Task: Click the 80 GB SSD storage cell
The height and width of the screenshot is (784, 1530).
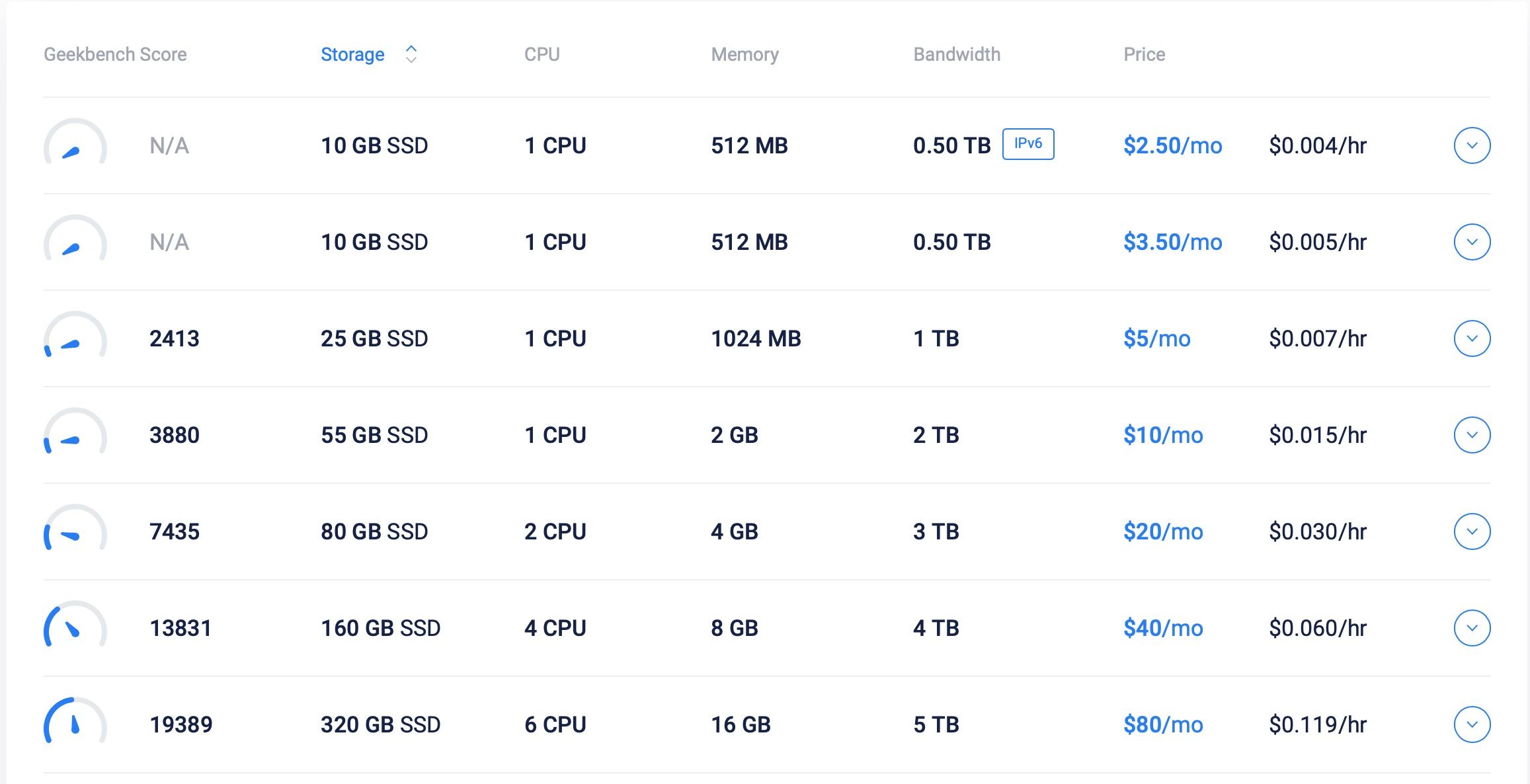Action: click(x=374, y=531)
